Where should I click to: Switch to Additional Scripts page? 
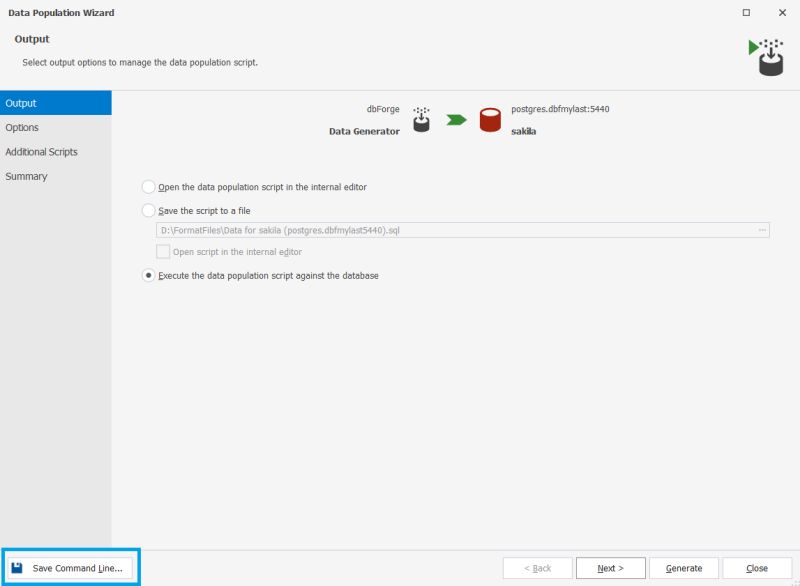56,152
